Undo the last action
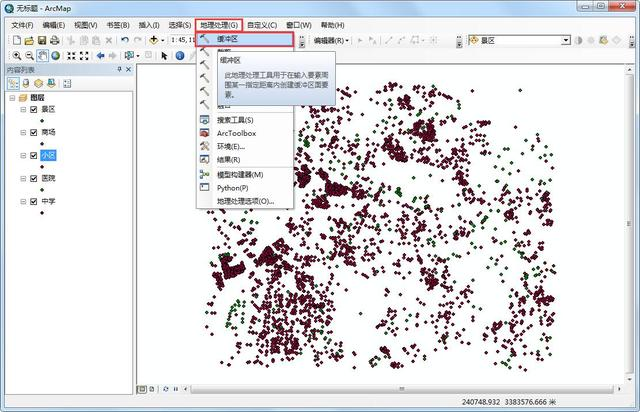Image resolution: width=640 pixels, height=412 pixels. (x=125, y=40)
